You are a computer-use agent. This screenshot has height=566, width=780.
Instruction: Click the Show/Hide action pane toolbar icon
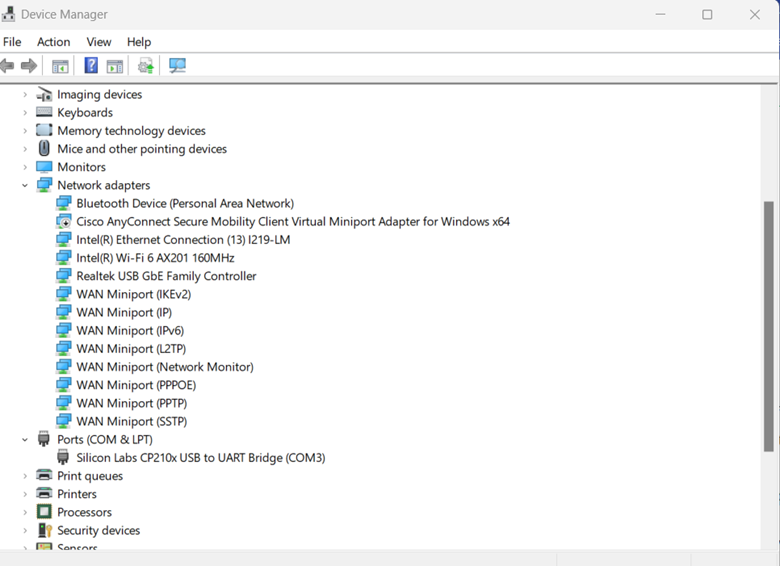(x=115, y=66)
